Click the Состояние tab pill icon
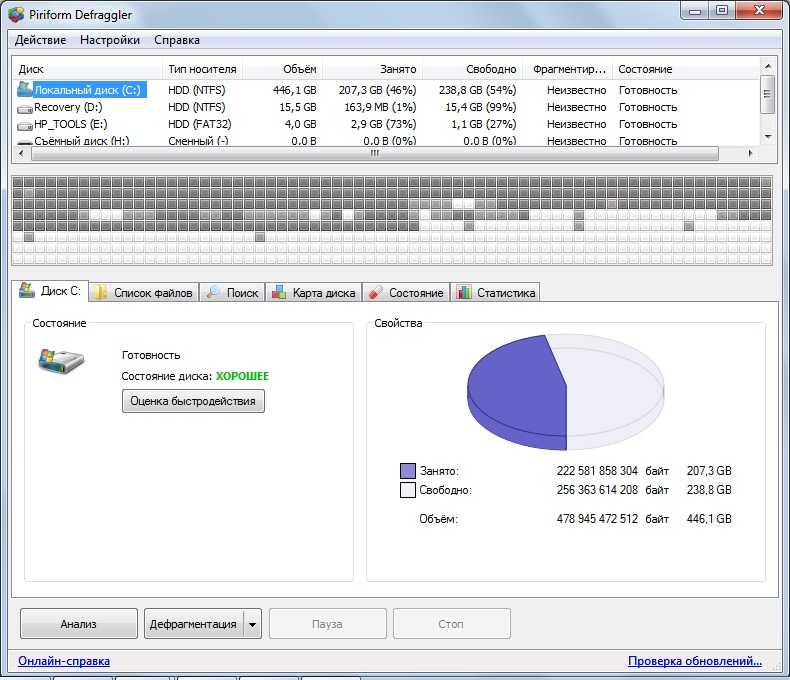Screen dimensions: 790x680 [376, 293]
